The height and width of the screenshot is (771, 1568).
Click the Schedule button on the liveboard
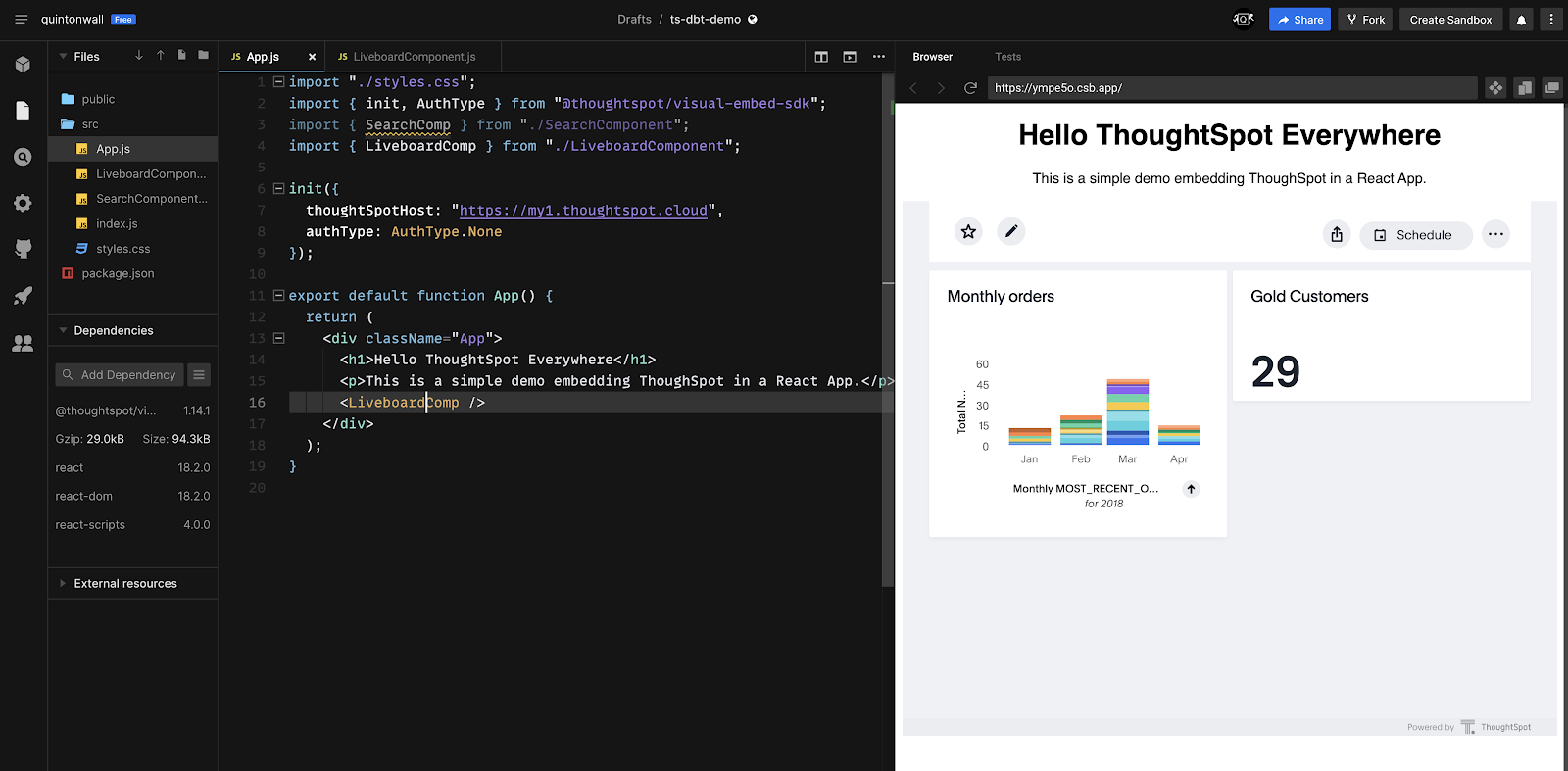1414,235
